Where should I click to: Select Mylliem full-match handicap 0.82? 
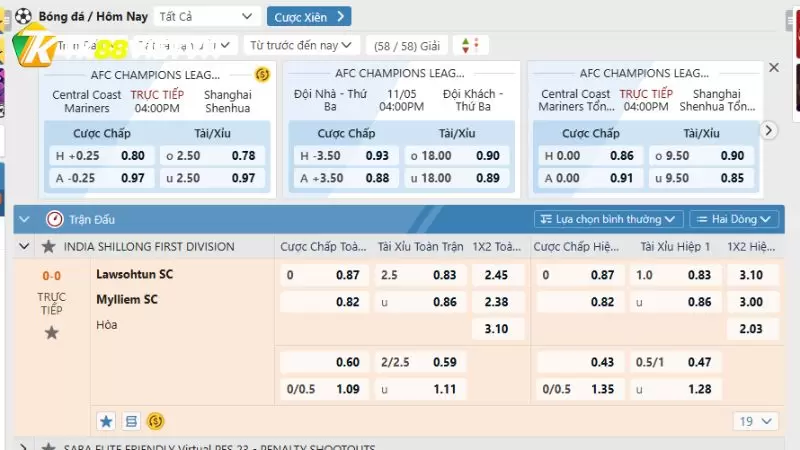coord(324,302)
